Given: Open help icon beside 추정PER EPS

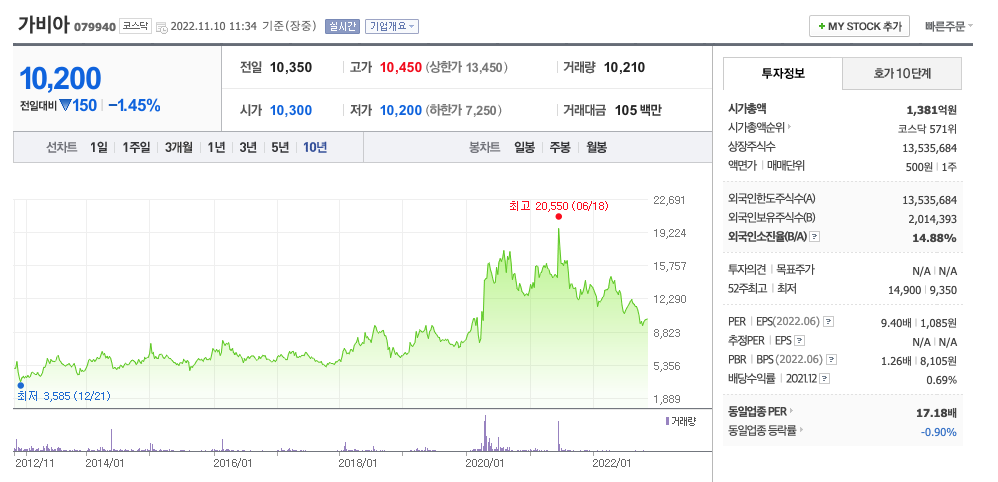Looking at the screenshot, I should (x=800, y=341).
